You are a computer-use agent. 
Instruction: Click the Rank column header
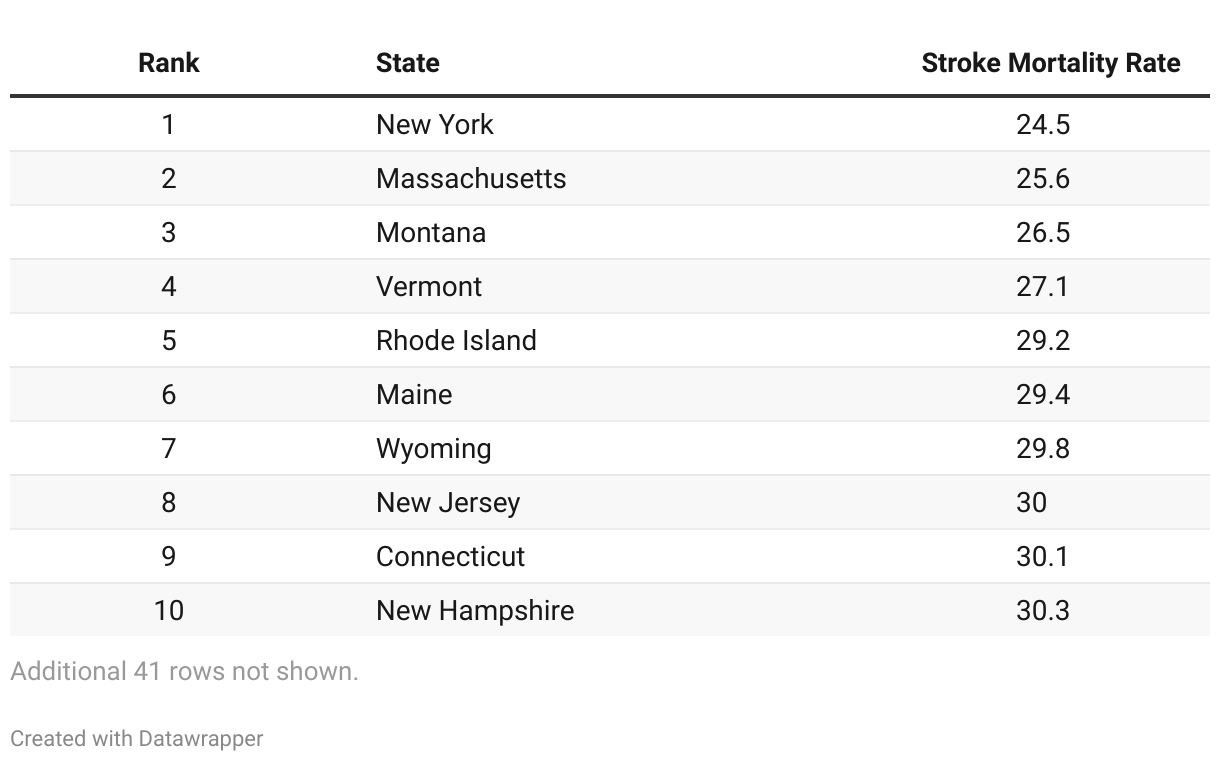tap(168, 63)
